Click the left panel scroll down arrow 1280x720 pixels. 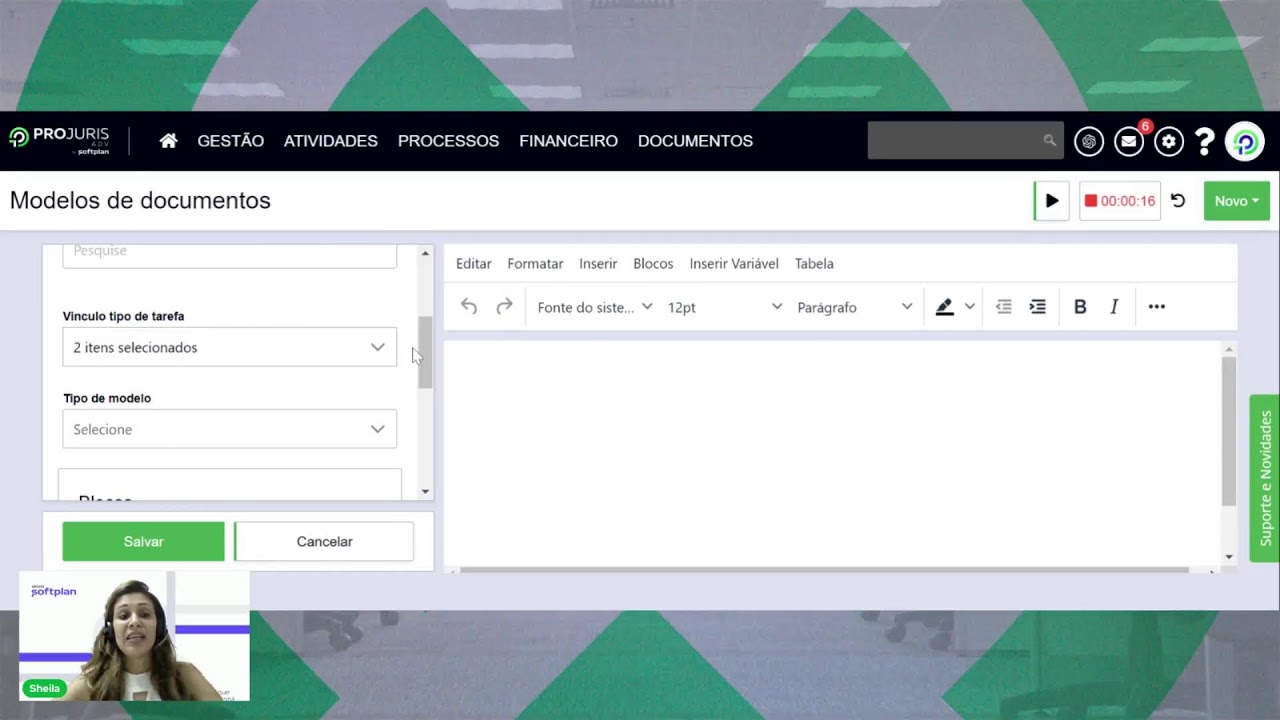(425, 491)
